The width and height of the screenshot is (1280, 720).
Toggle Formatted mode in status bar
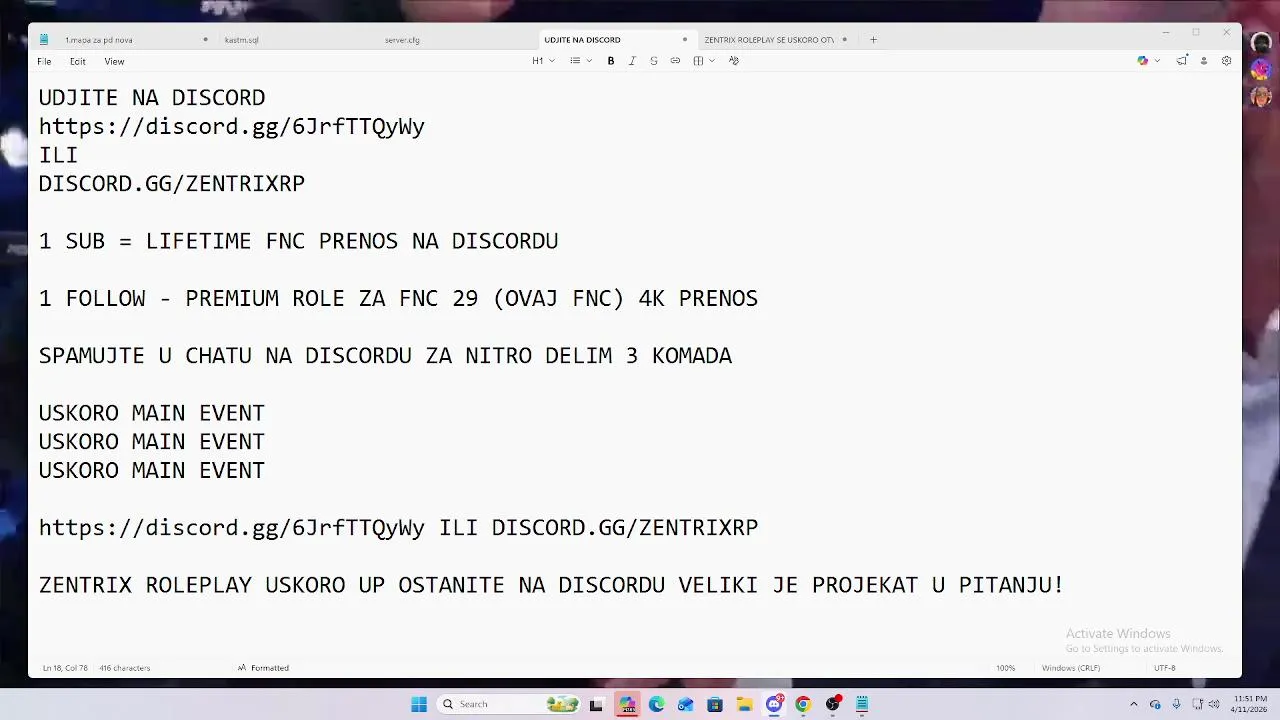264,668
